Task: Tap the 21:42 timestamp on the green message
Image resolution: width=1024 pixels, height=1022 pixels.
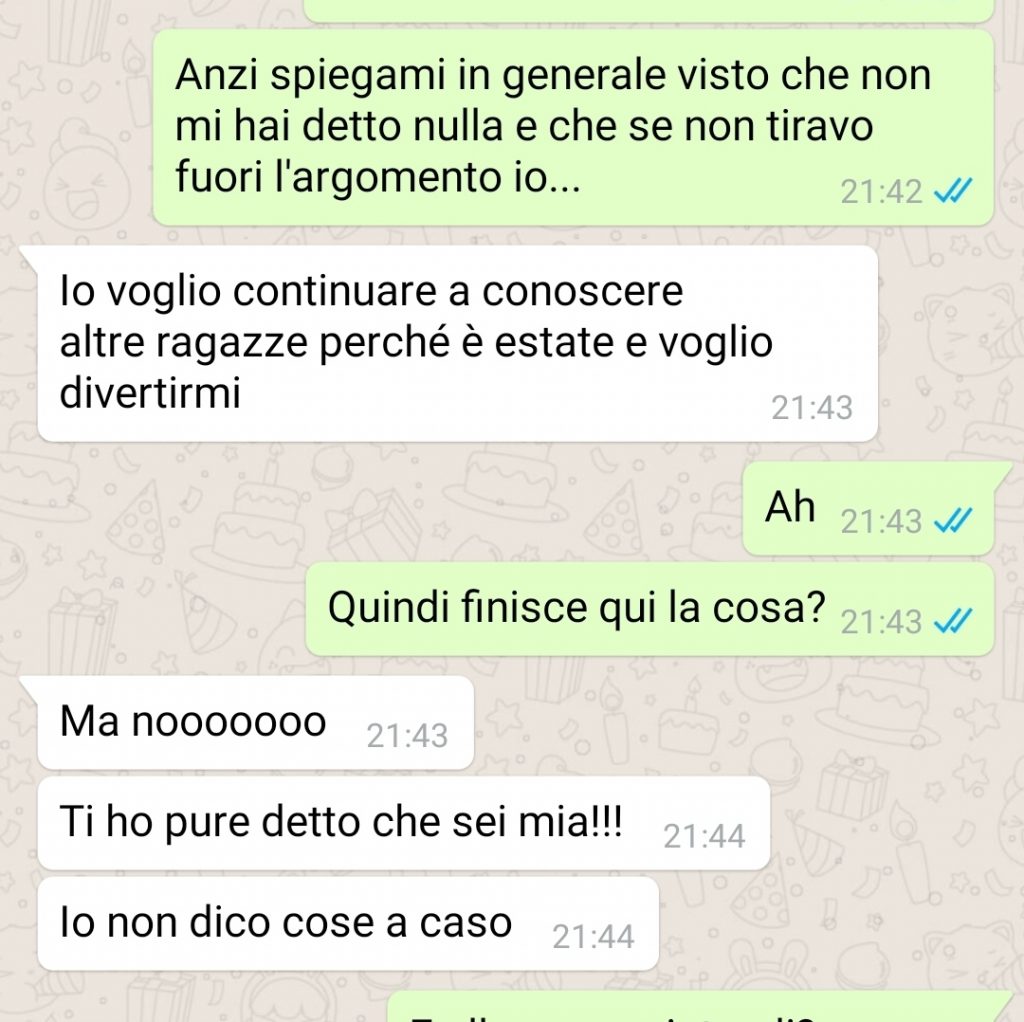Action: pos(881,192)
